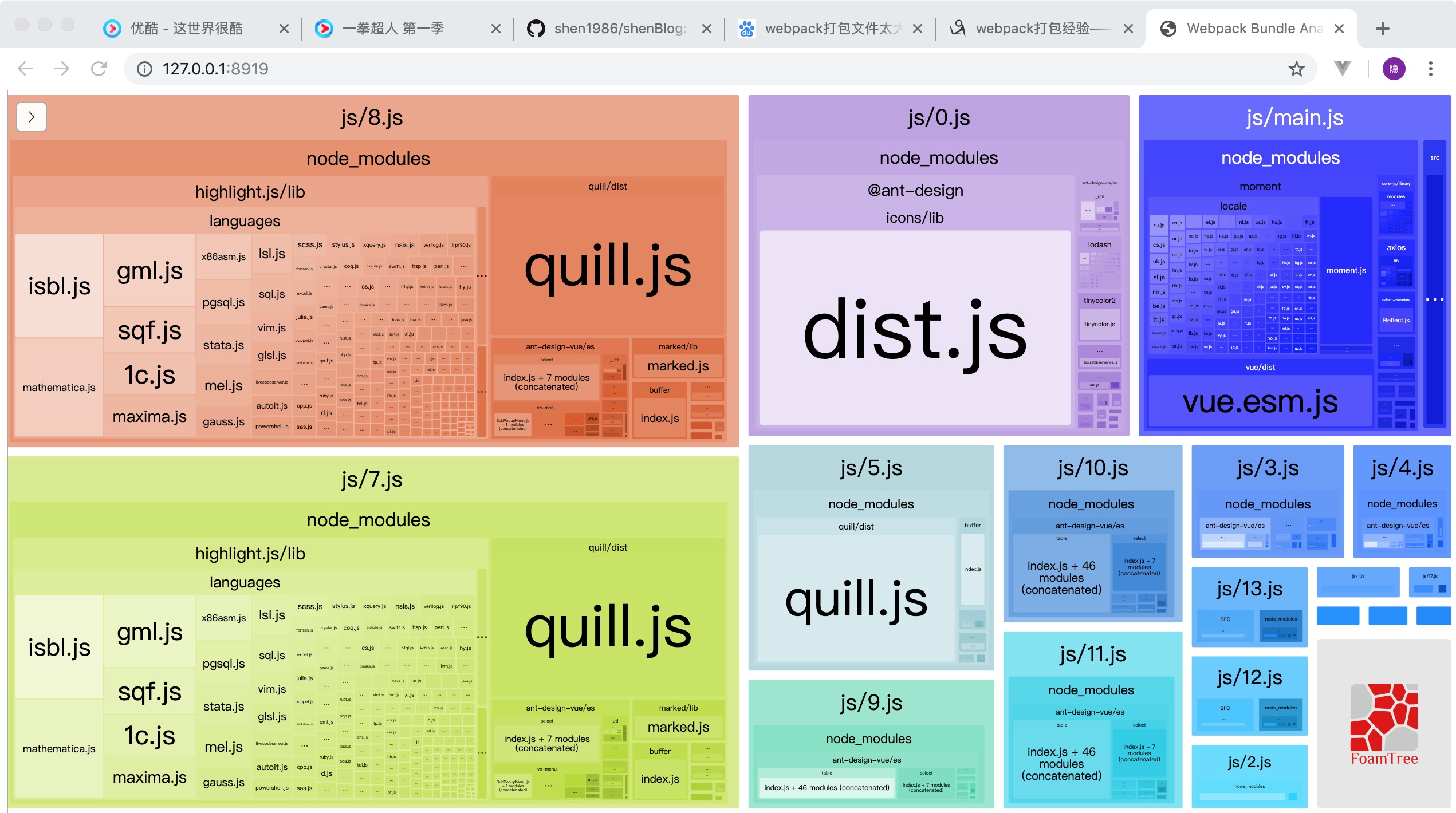Switch to the webpack打包经验 tab
The height and width of the screenshot is (813, 1456).
[1040, 29]
